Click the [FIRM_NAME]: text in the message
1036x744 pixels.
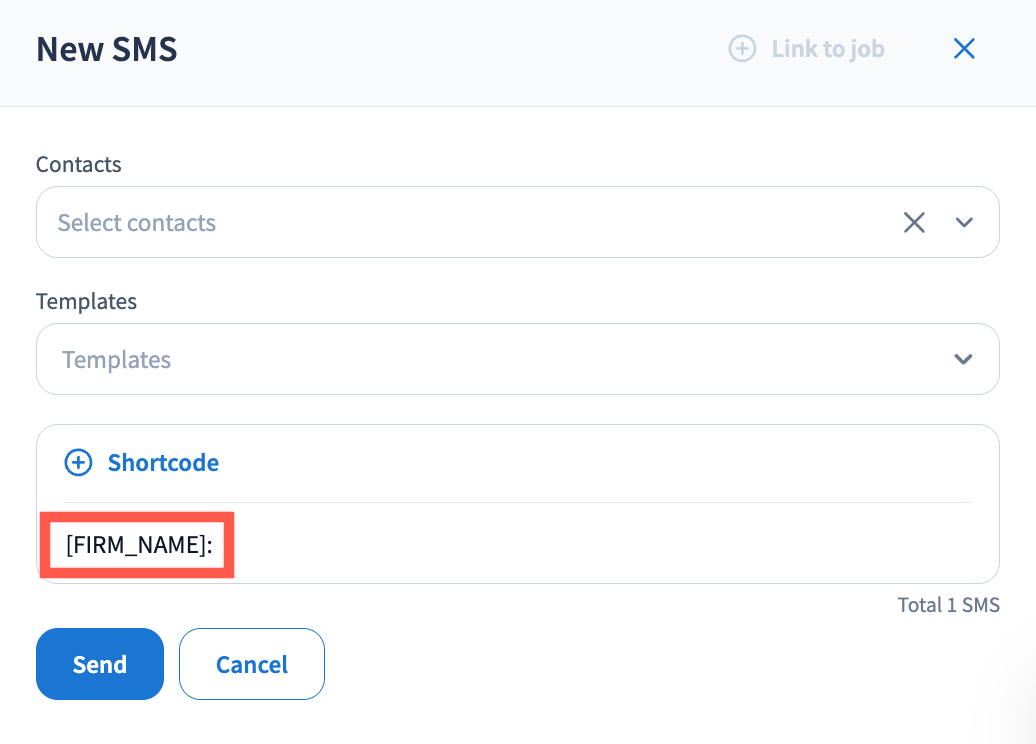[139, 546]
